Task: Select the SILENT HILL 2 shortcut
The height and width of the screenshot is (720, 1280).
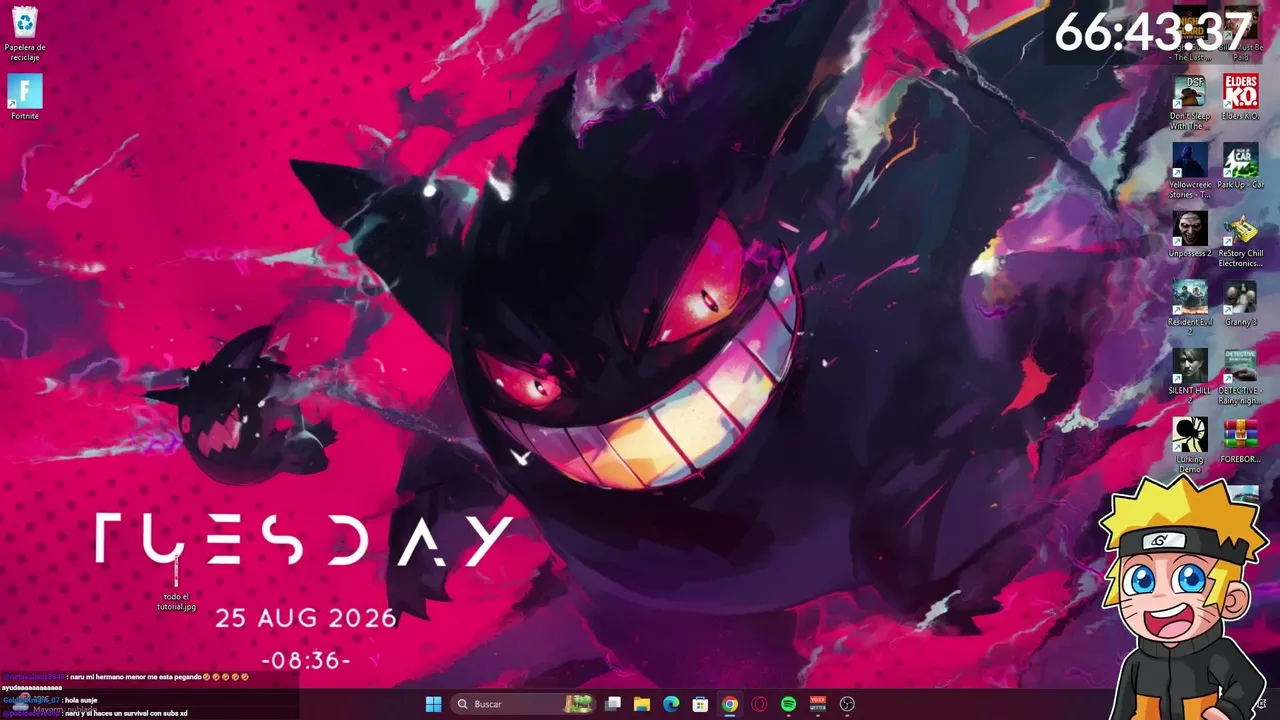Action: [x=1190, y=377]
